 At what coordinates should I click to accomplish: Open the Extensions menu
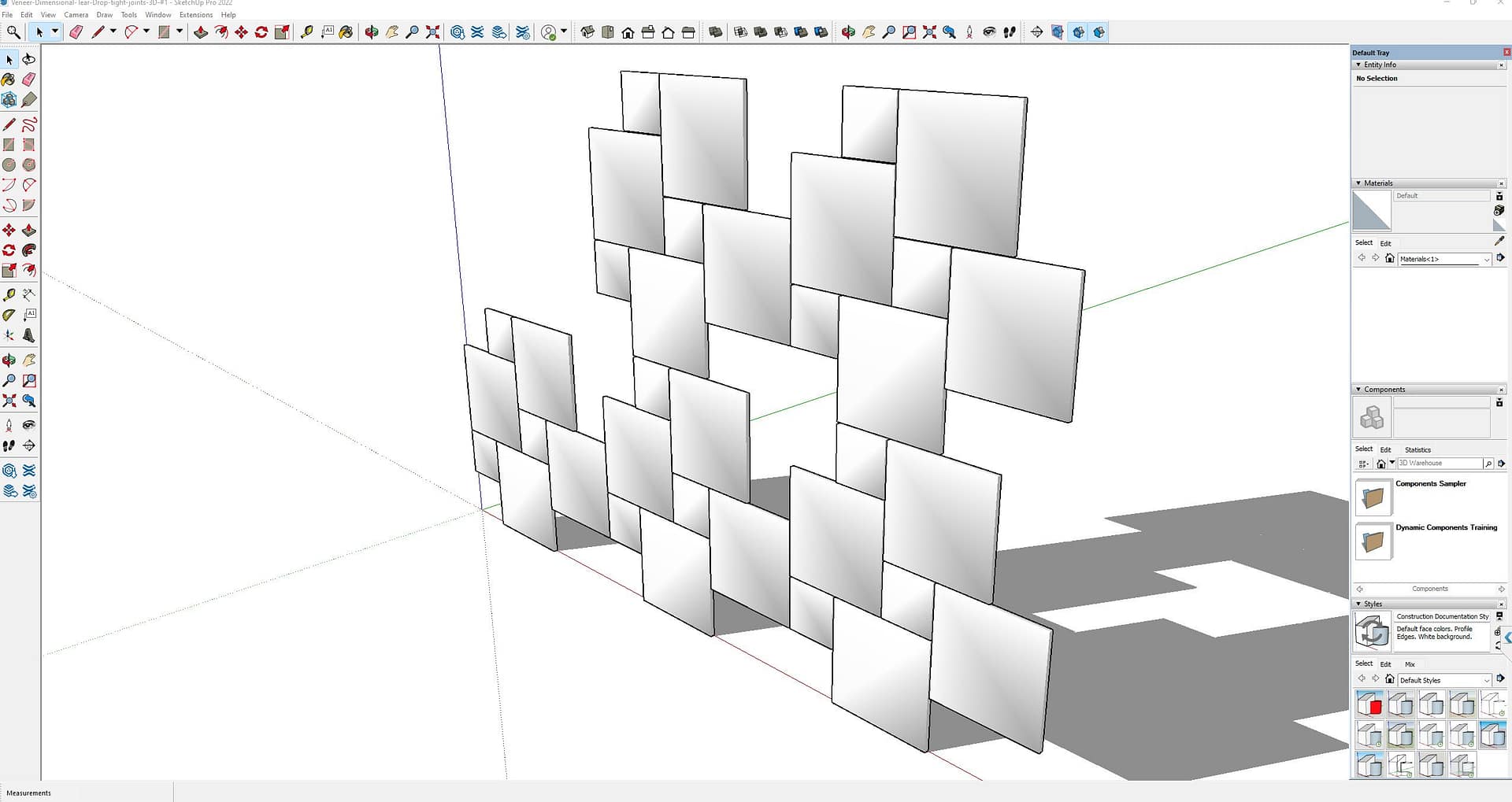[x=196, y=15]
